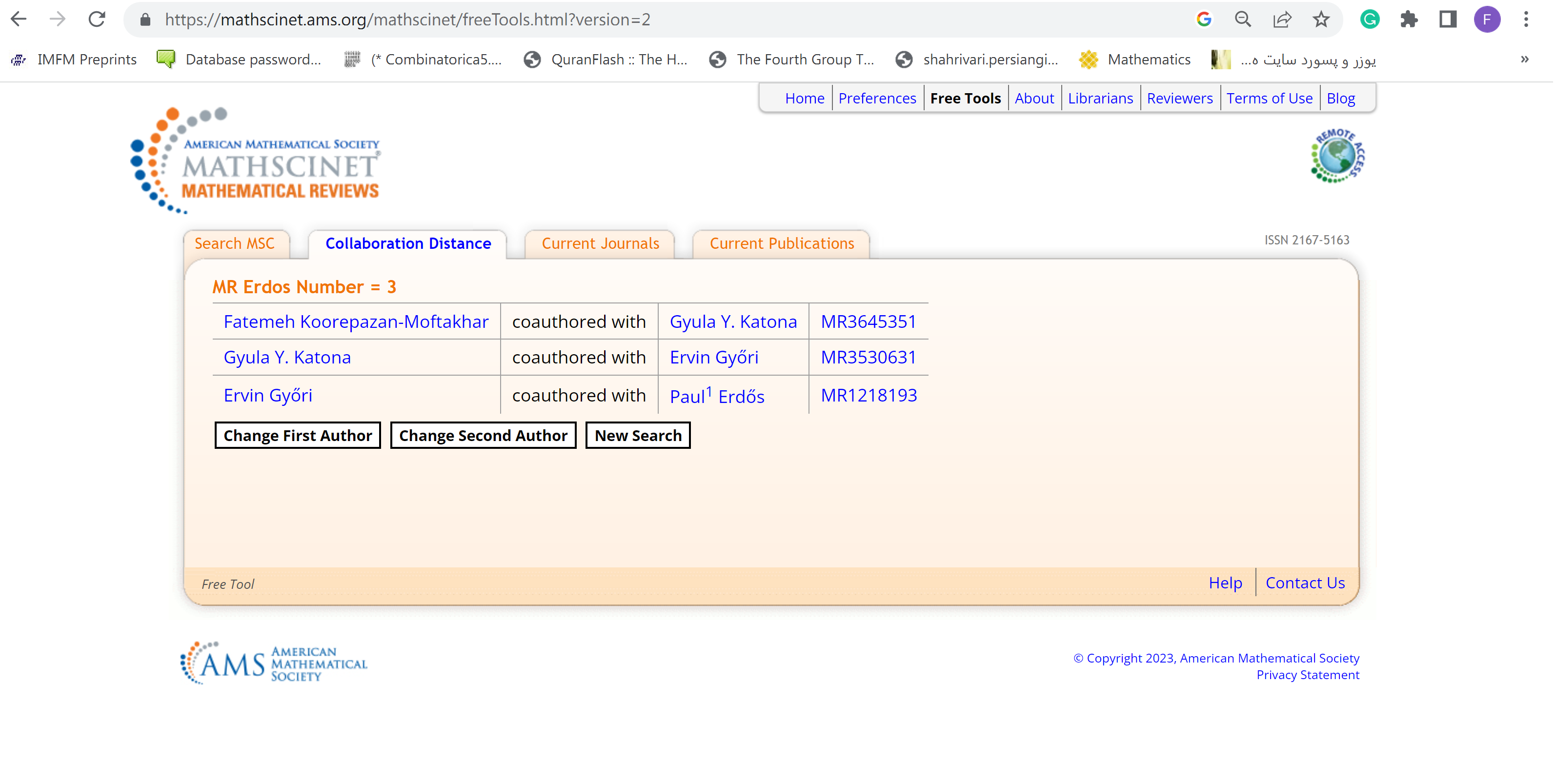Open the Grammarly extension icon
This screenshot has height=784, width=1556.
(x=1370, y=20)
